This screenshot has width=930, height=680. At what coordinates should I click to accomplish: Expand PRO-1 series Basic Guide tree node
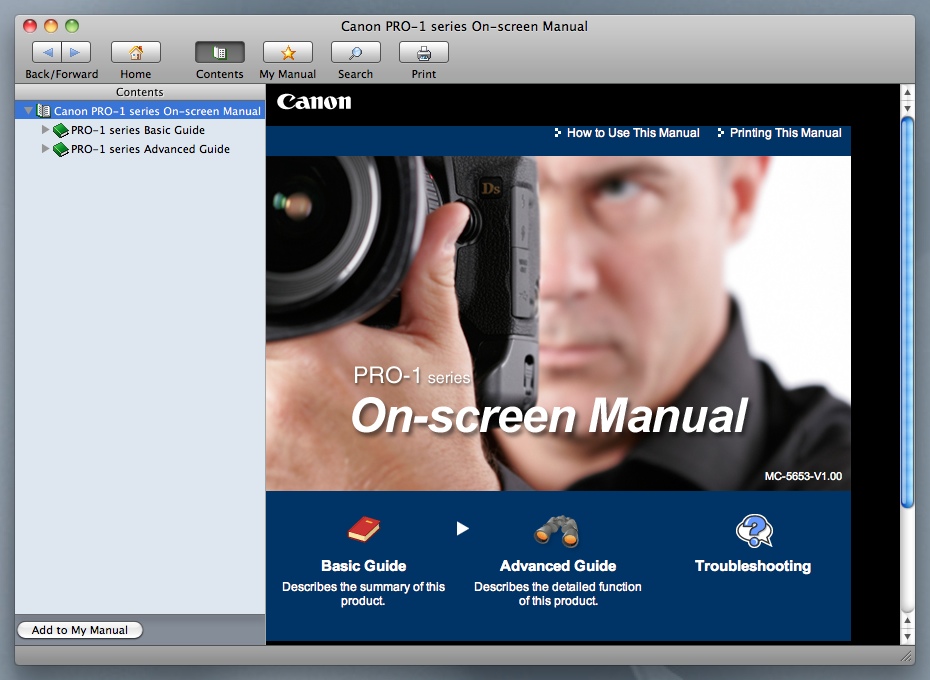[45, 130]
